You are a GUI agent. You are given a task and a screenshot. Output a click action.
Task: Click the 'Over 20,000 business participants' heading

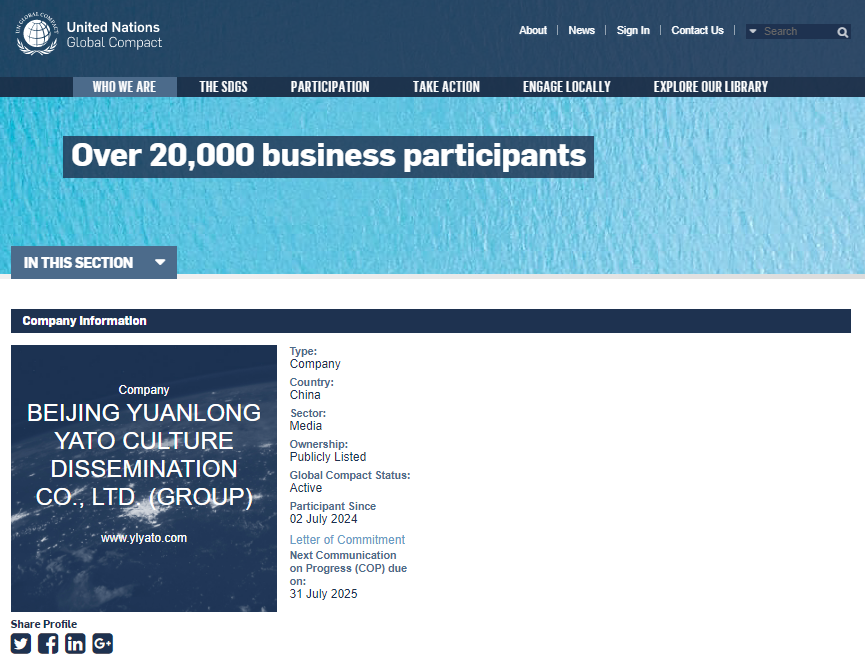point(328,157)
